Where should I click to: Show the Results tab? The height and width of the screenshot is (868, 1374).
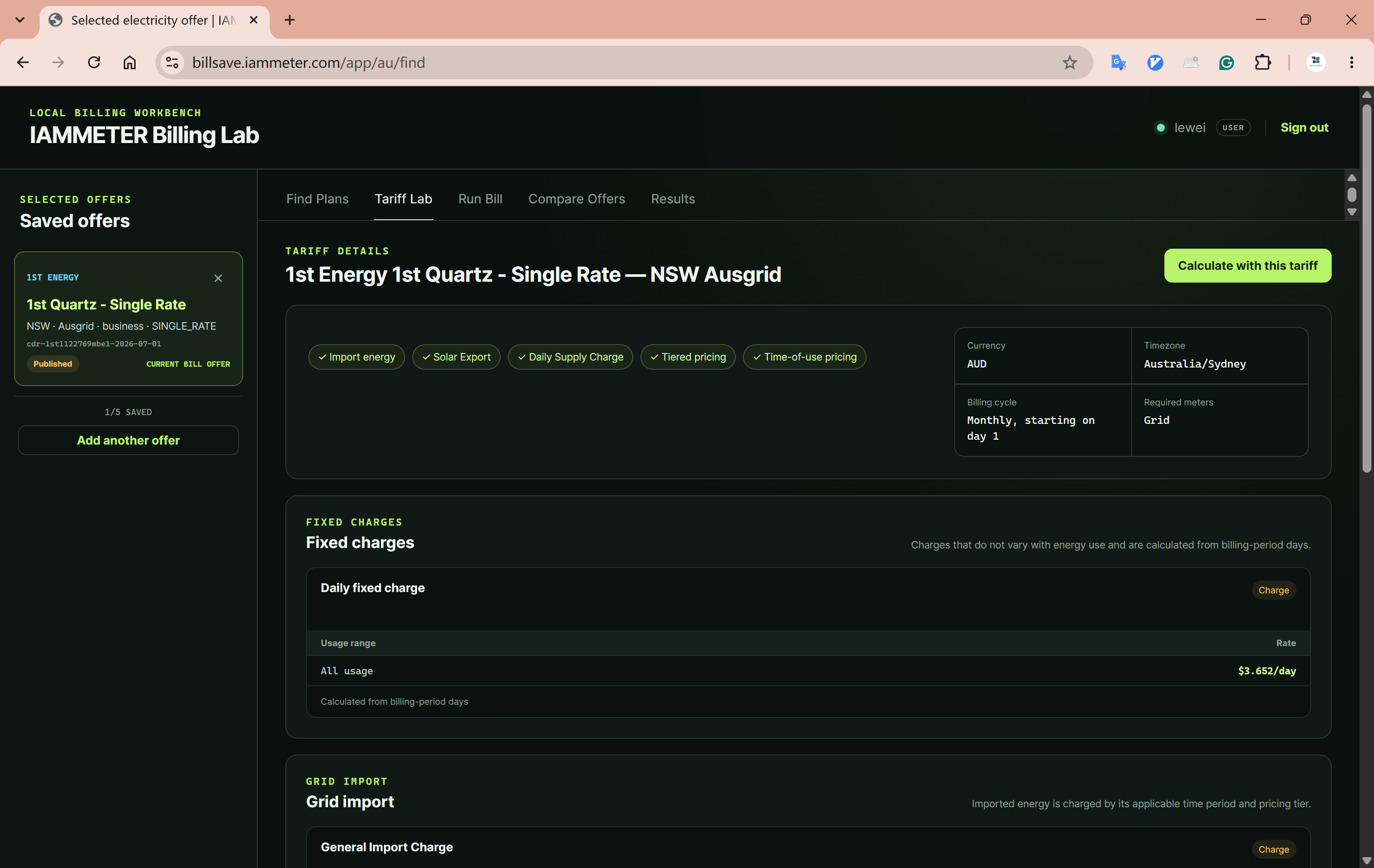(673, 199)
